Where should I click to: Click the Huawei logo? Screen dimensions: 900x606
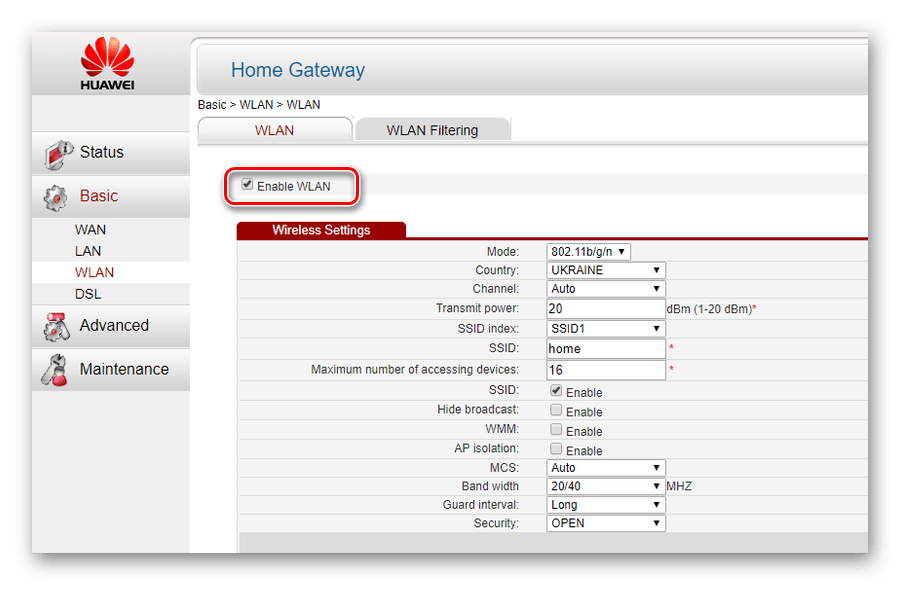click(x=107, y=64)
